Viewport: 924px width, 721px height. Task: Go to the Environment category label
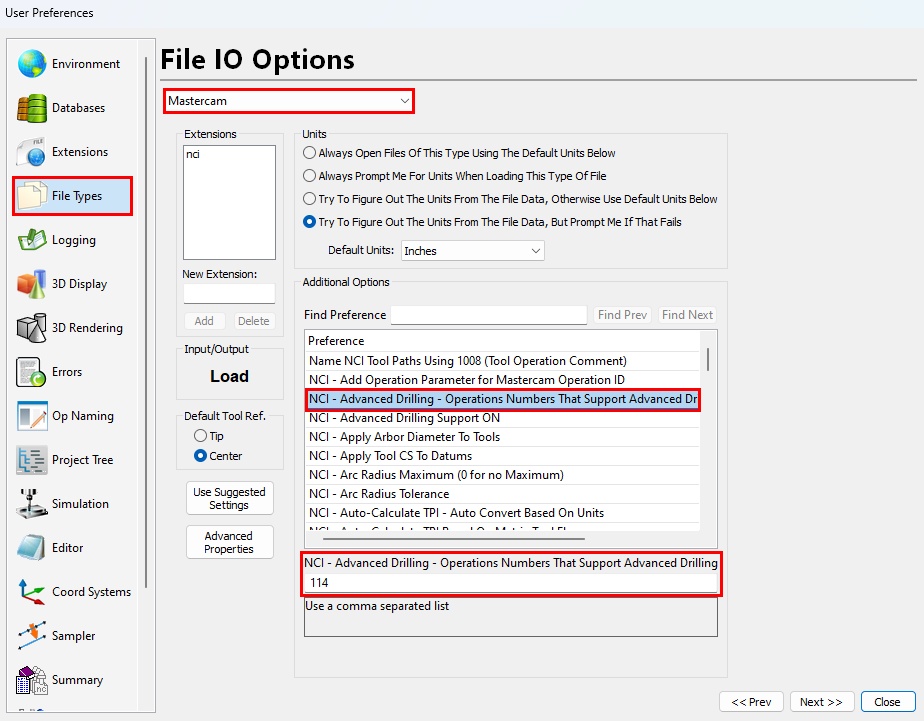tap(86, 64)
